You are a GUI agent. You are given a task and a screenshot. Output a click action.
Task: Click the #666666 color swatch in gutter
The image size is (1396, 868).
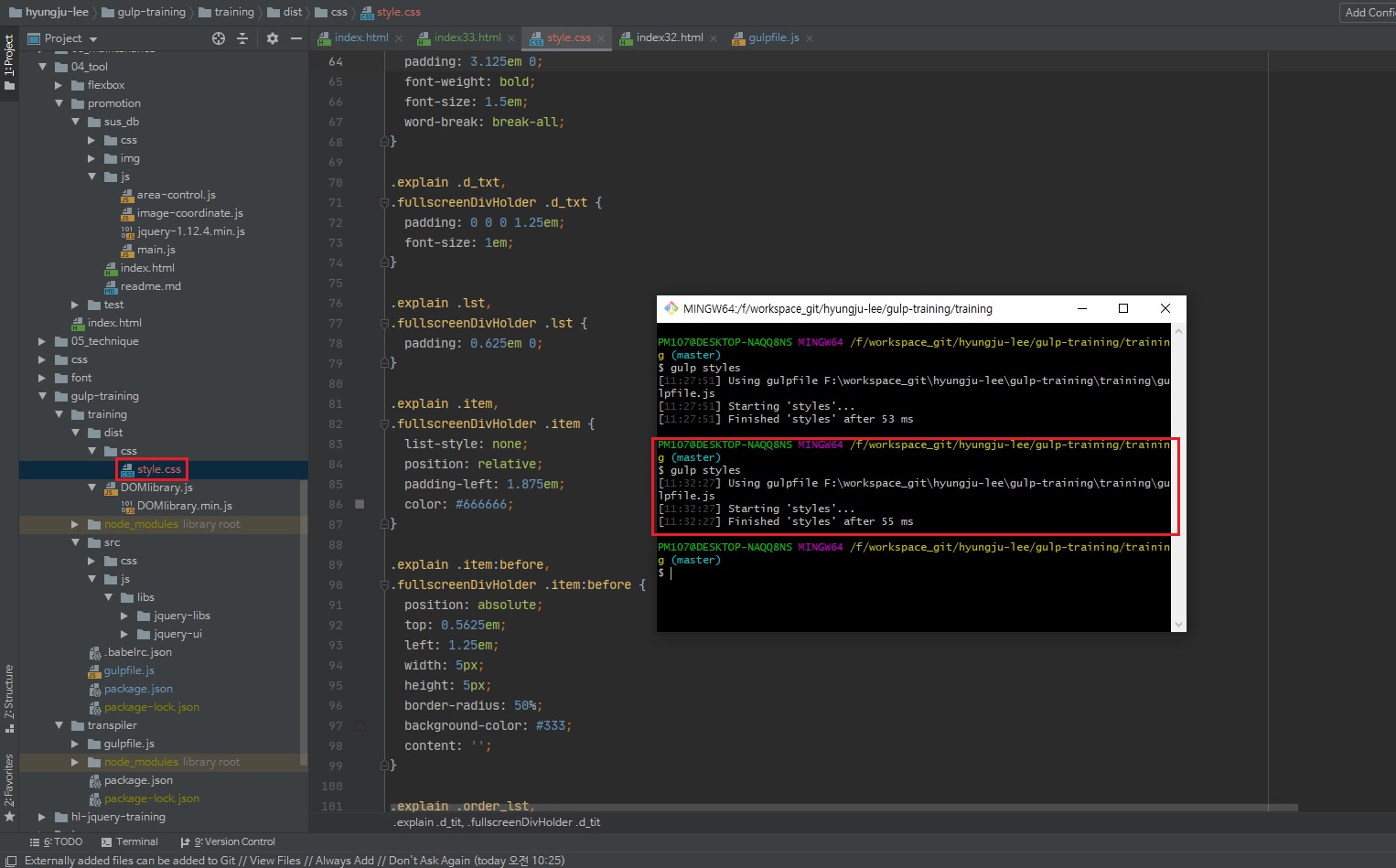tap(360, 504)
